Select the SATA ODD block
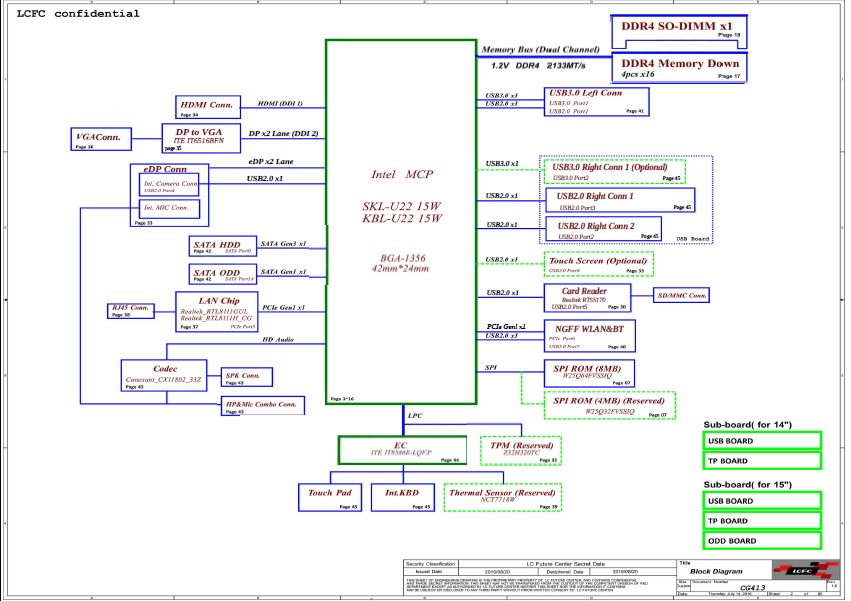 pos(217,274)
